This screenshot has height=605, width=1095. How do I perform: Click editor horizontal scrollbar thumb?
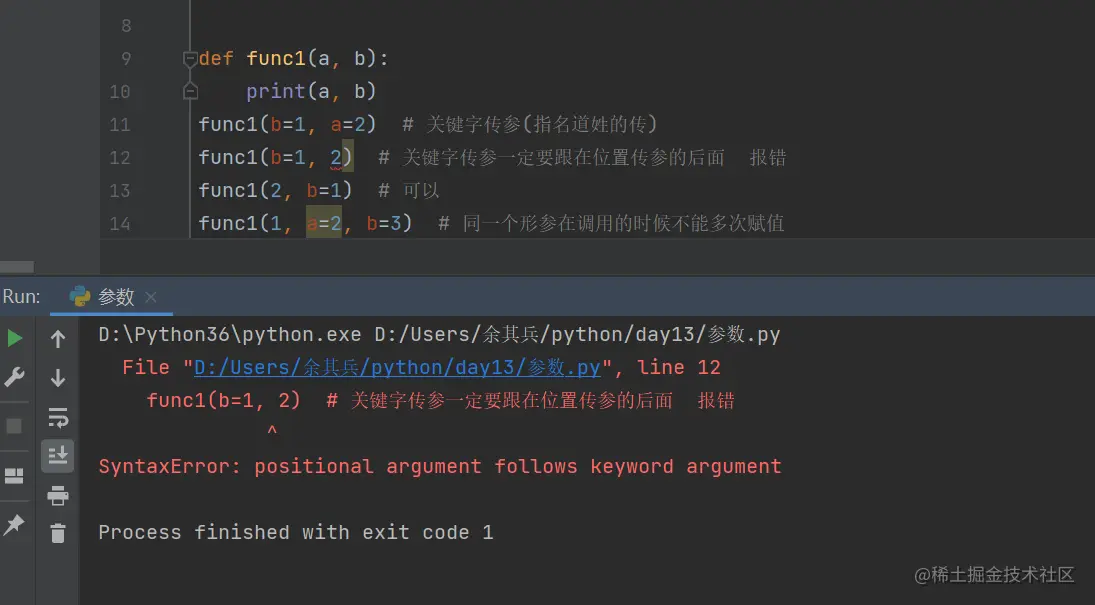point(17,267)
